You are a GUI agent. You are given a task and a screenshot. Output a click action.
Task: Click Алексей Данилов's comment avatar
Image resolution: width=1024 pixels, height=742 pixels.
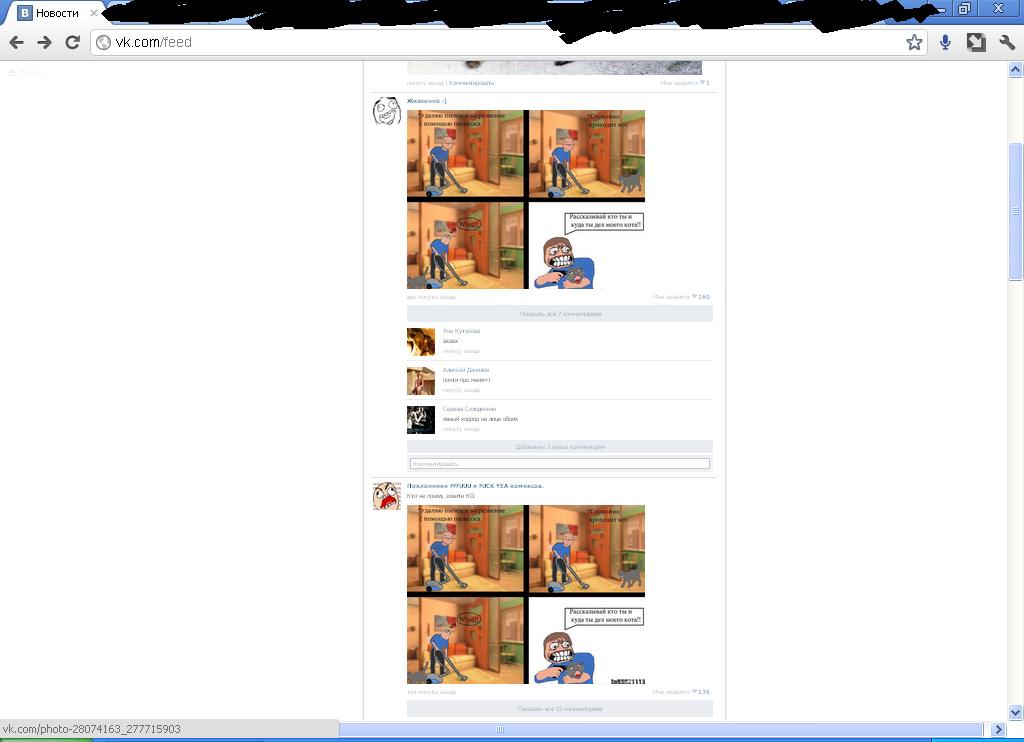click(421, 381)
